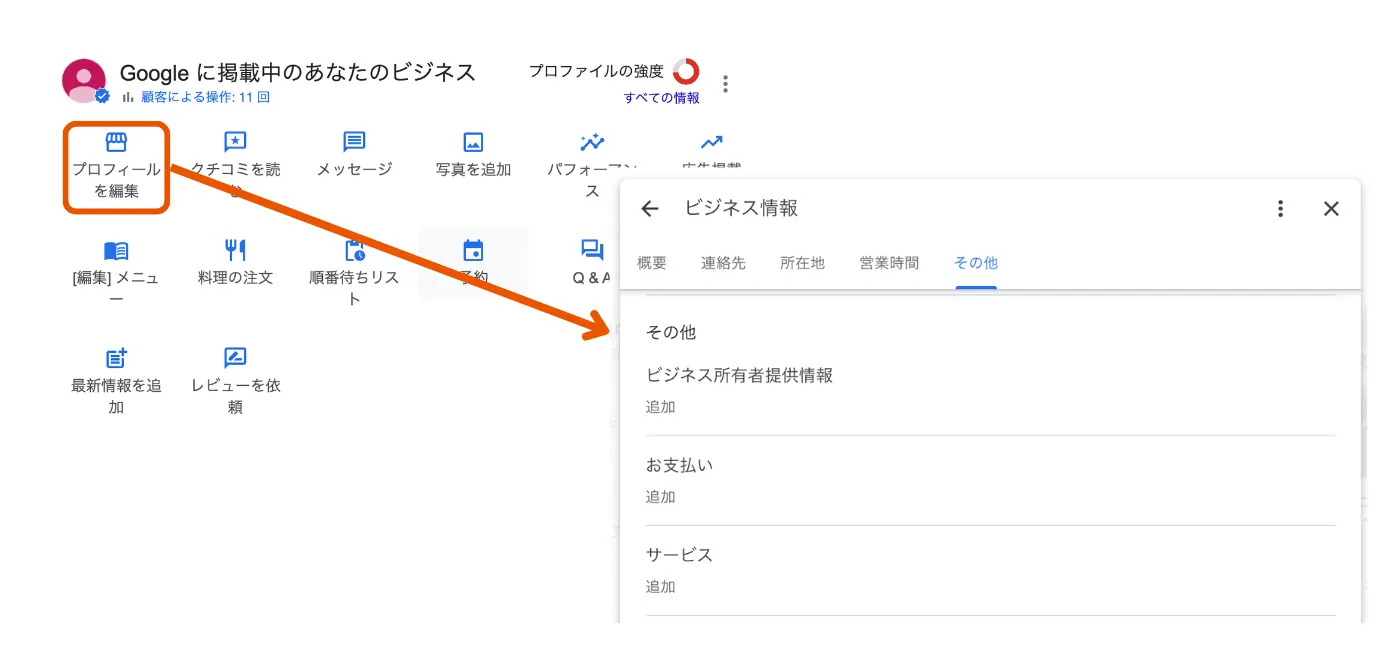The width and height of the screenshot is (1400, 664).
Task: Open the advertising trend arrow icon
Action: (x=711, y=142)
